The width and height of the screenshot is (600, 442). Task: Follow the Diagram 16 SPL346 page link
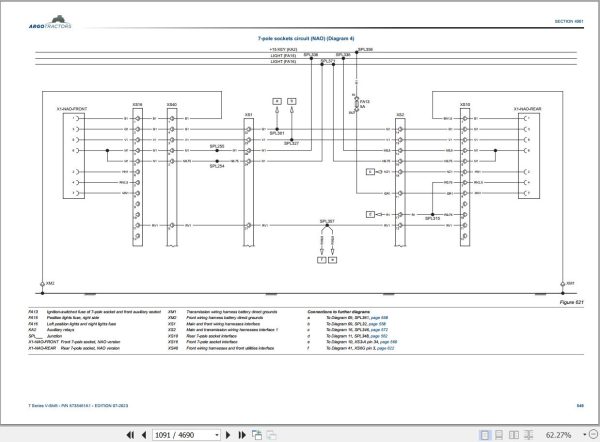pos(379,330)
